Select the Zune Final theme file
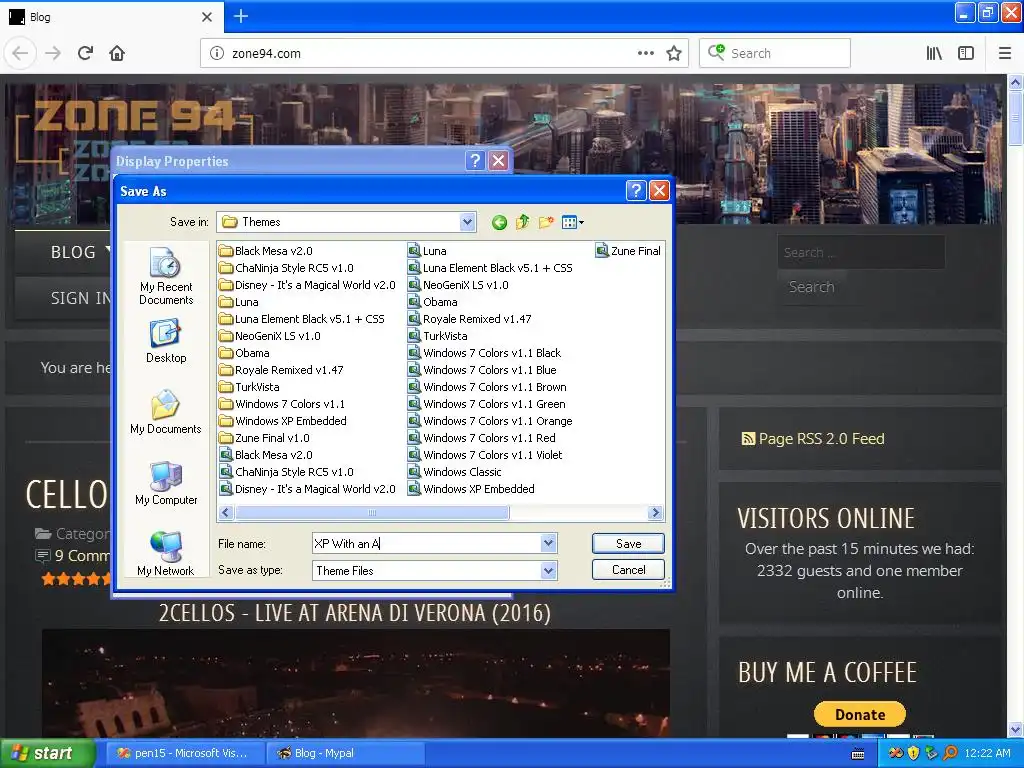 (x=629, y=251)
